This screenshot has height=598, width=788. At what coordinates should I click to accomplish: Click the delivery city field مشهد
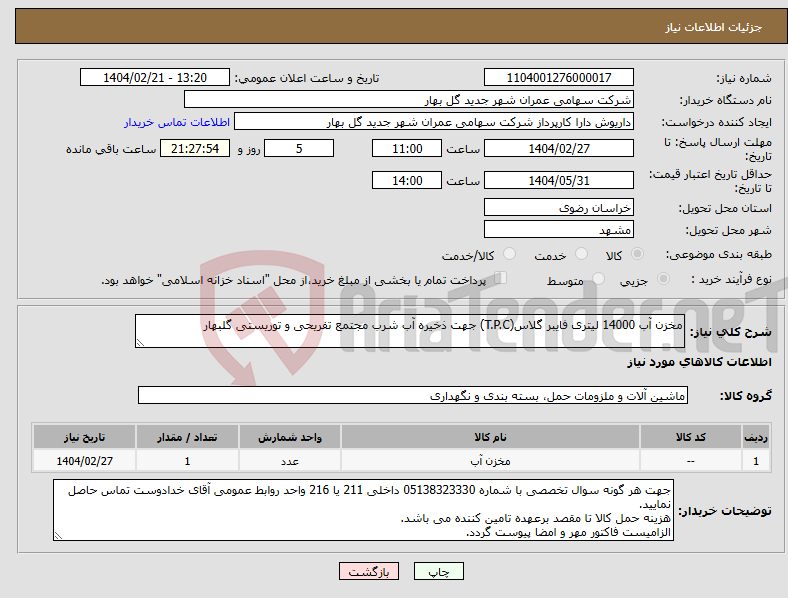coord(558,230)
